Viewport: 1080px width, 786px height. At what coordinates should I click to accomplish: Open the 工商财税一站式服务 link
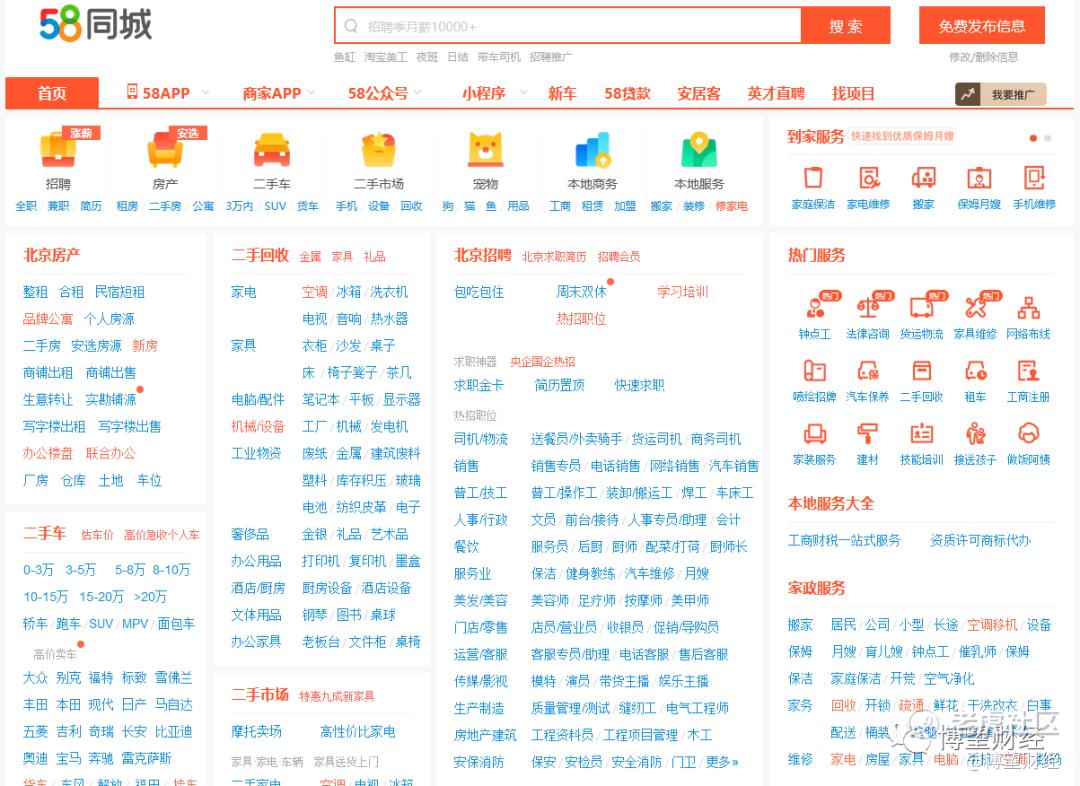point(844,540)
